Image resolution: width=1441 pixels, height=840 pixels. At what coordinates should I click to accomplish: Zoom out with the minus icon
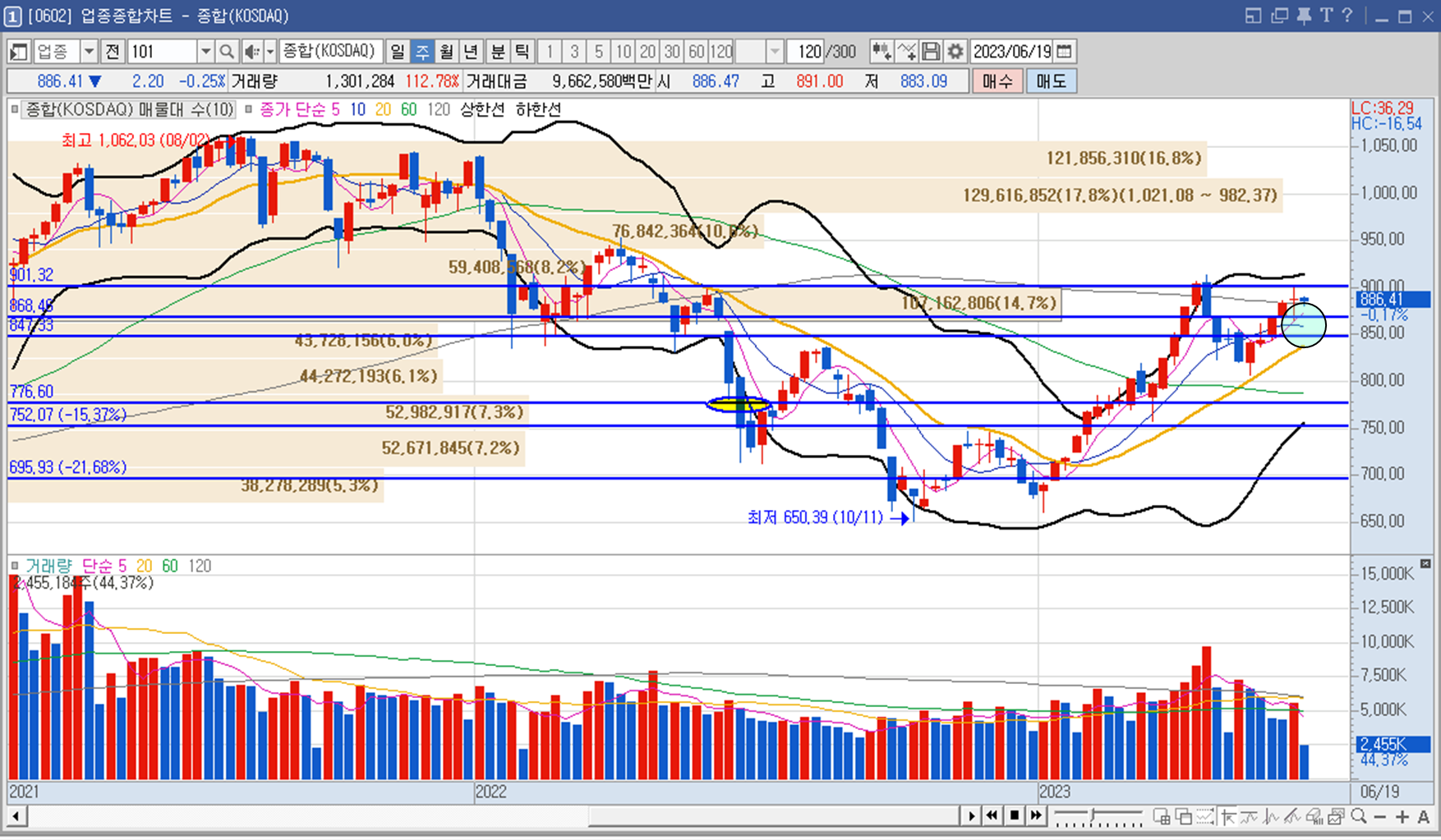tap(1380, 817)
